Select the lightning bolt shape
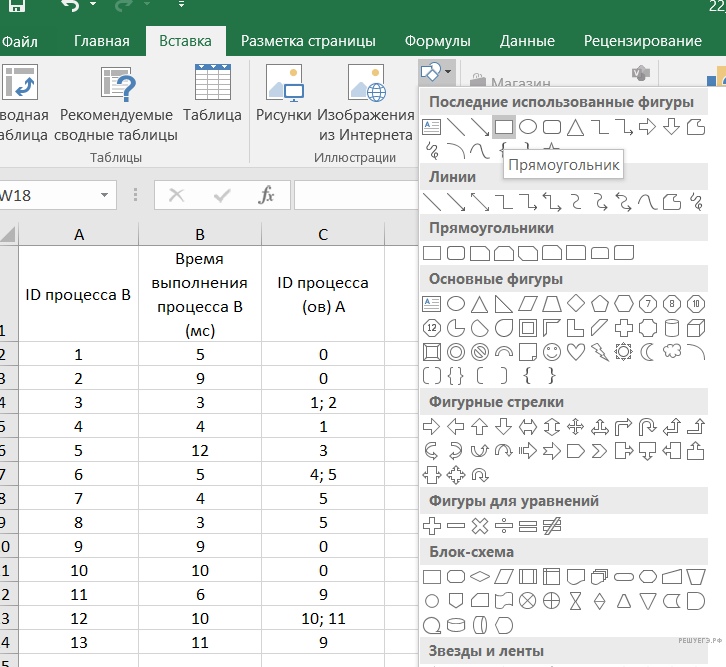Viewport: 726px width, 667px height. 600,351
